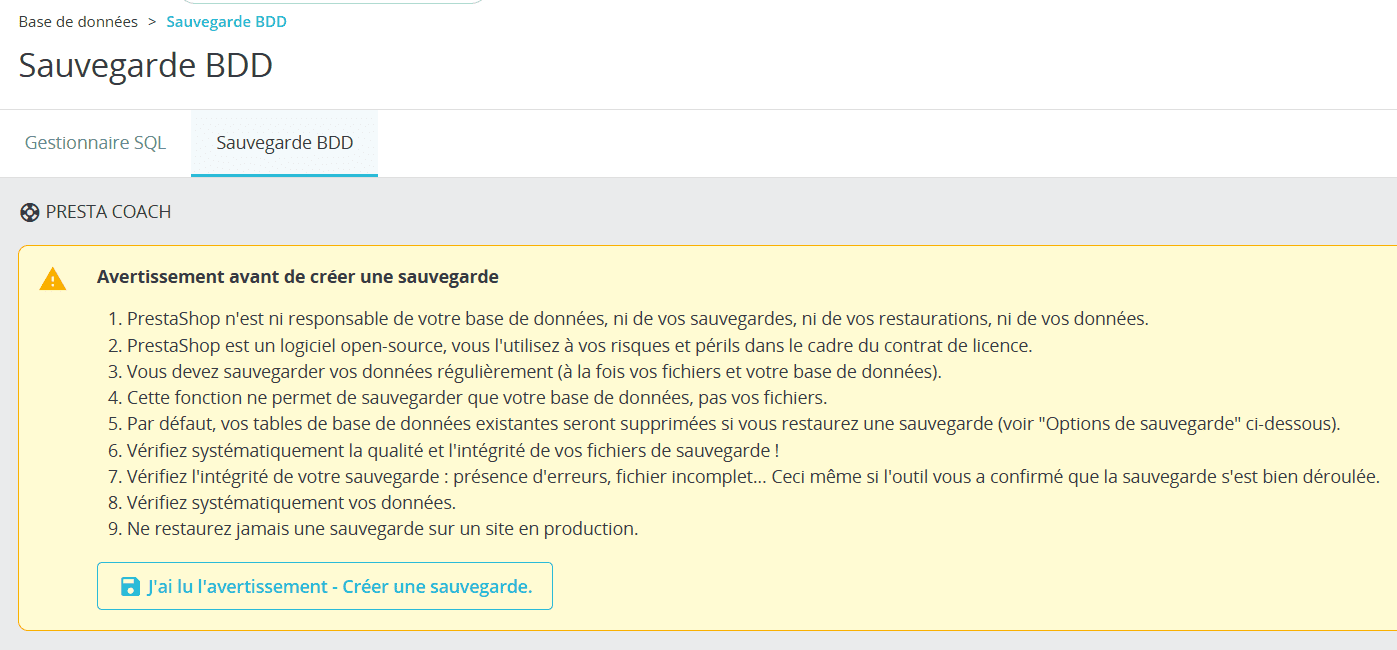
Task: Click line 'Vérifiez systématiquement la qualité et l'intégrité'
Action: tap(453, 450)
